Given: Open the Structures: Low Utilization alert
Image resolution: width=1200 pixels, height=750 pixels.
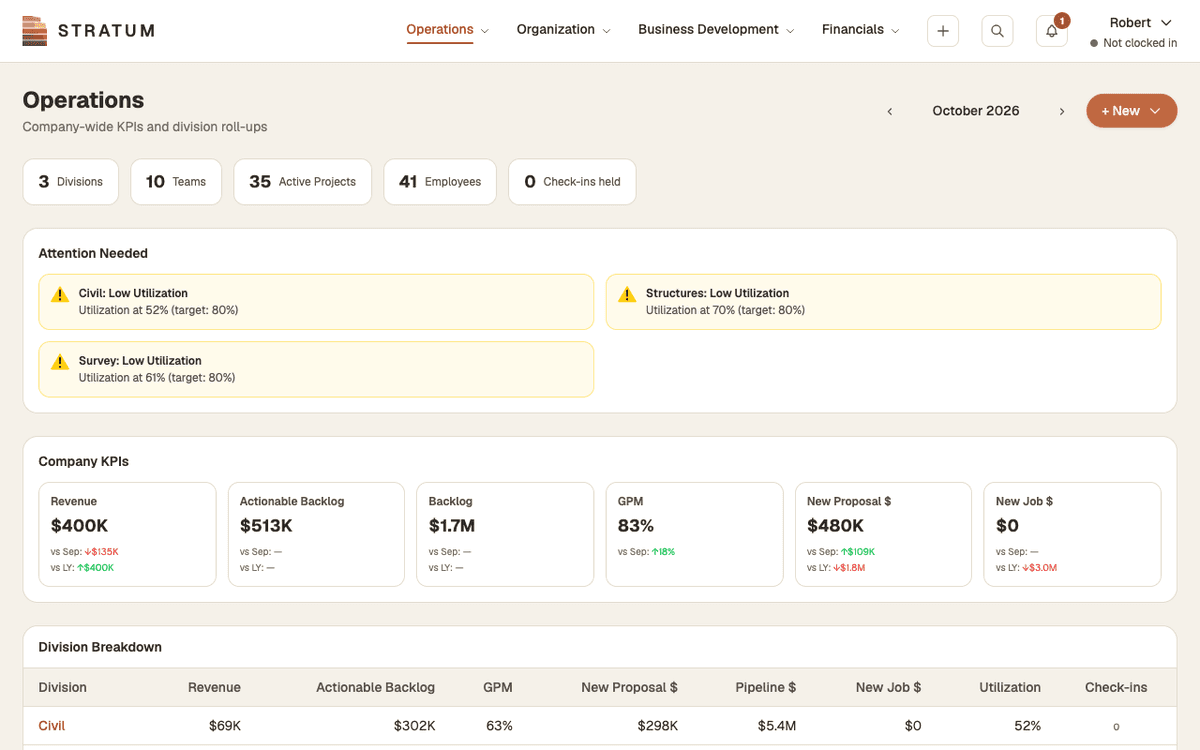Looking at the screenshot, I should [884, 302].
